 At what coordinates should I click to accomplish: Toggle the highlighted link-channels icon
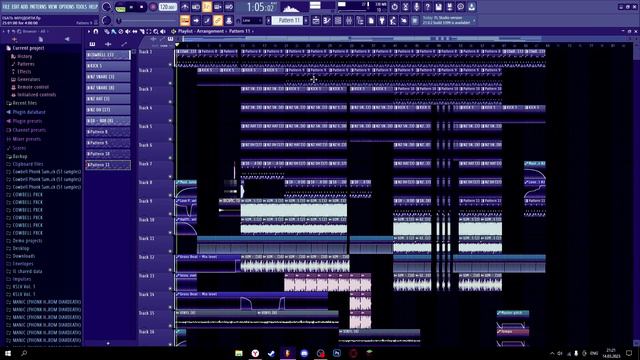point(218,20)
